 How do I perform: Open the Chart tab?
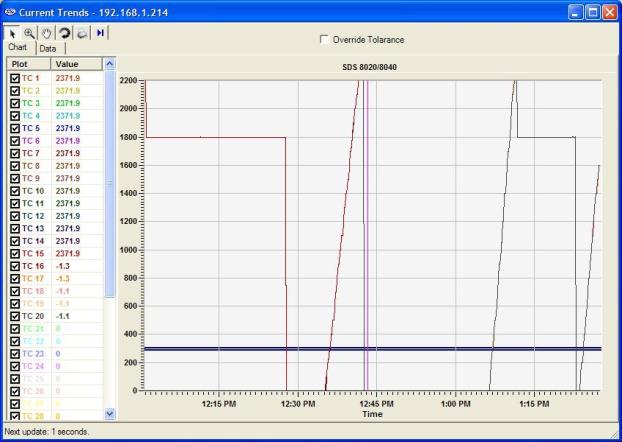(x=18, y=48)
